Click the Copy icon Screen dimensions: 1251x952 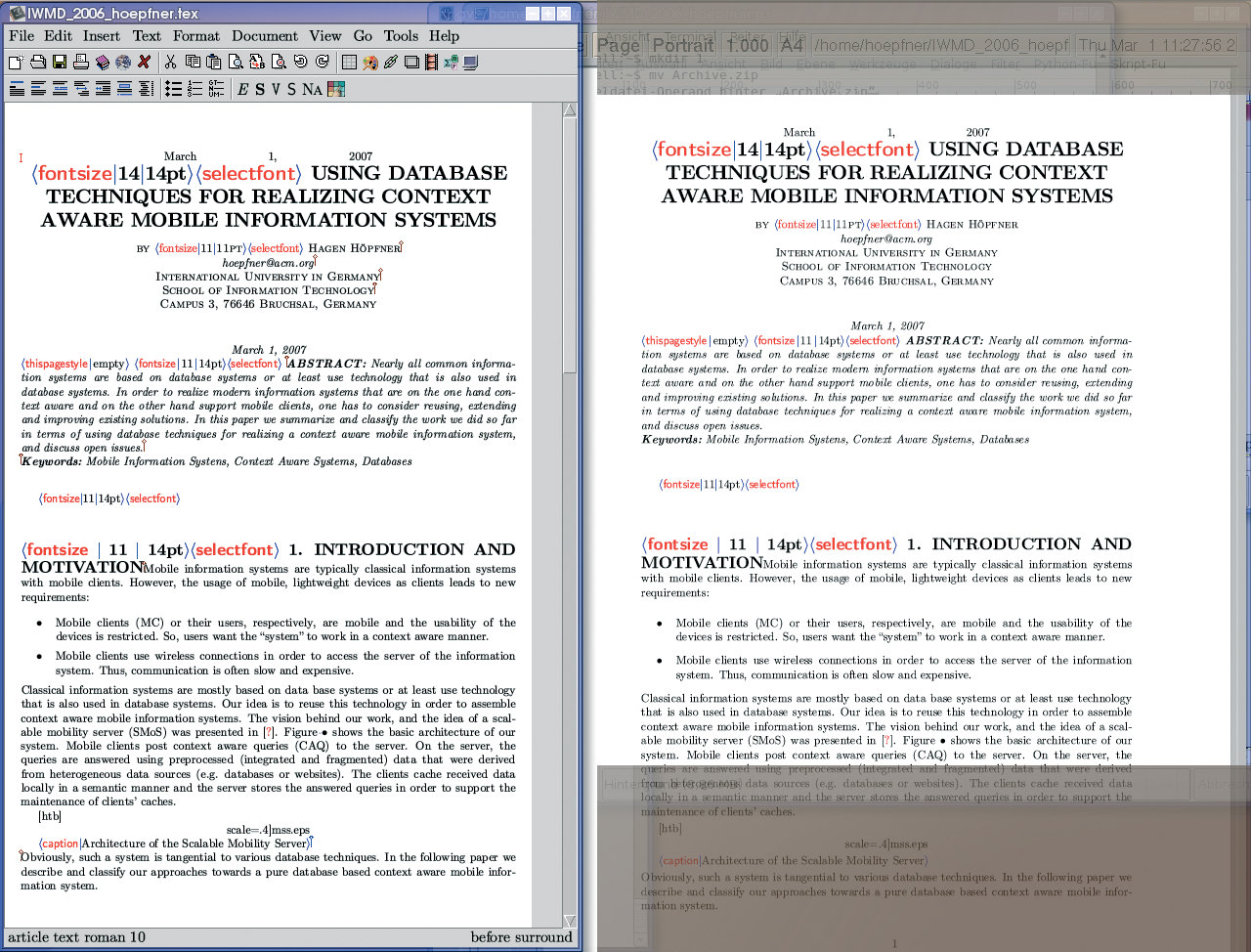(x=192, y=62)
